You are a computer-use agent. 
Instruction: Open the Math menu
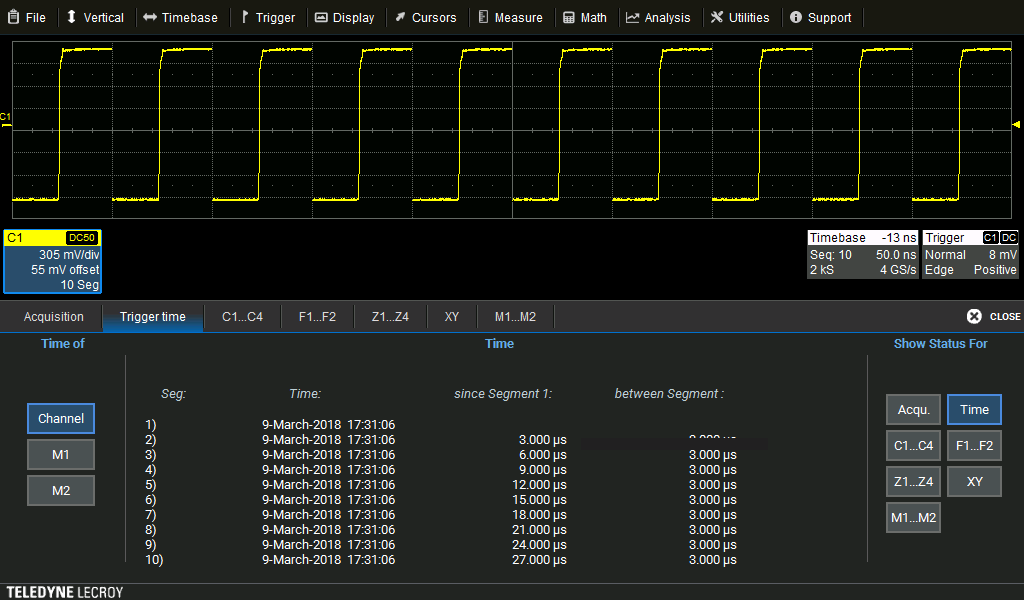coord(585,17)
